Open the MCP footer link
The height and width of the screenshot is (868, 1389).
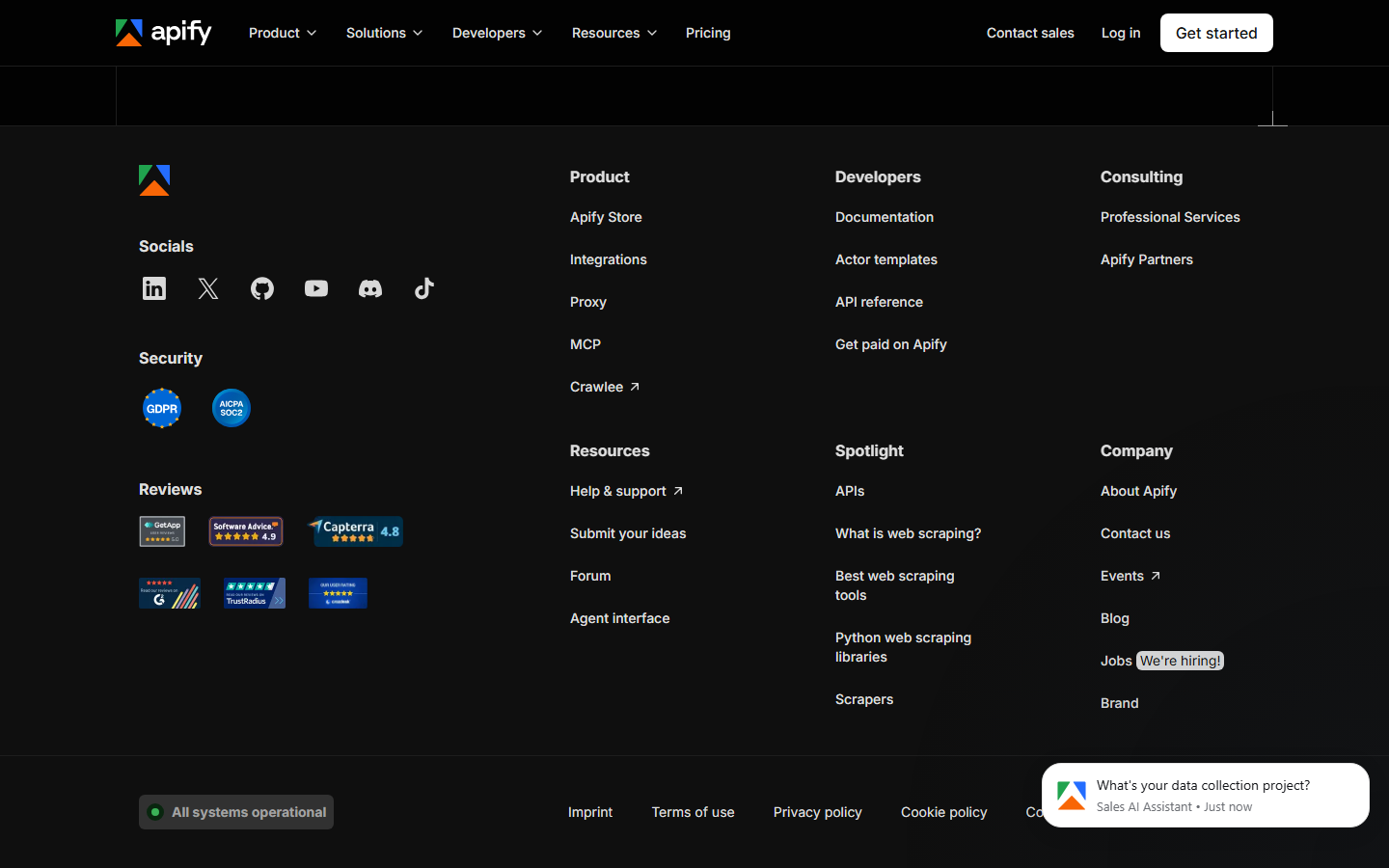(586, 344)
